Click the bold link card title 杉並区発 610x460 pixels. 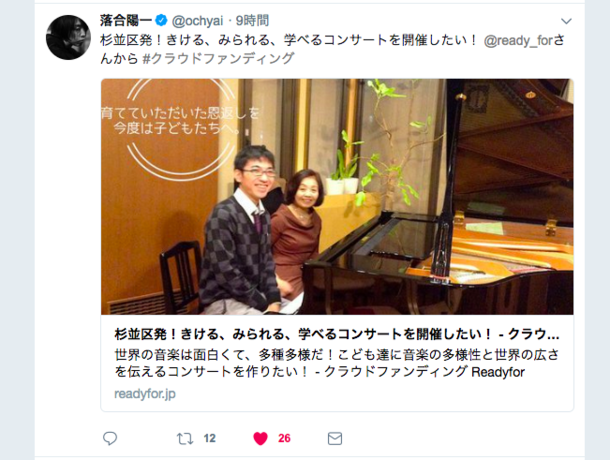pyautogui.click(x=337, y=334)
